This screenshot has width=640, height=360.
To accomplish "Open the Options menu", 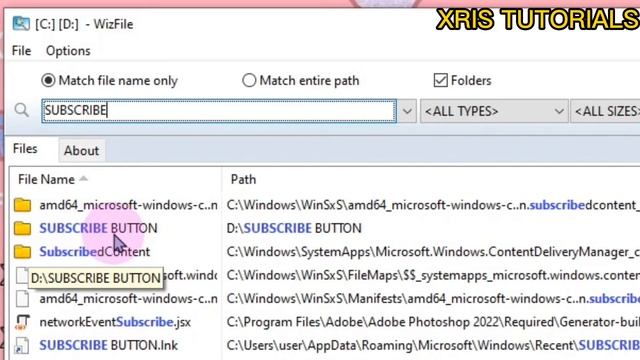I will 68,51.
